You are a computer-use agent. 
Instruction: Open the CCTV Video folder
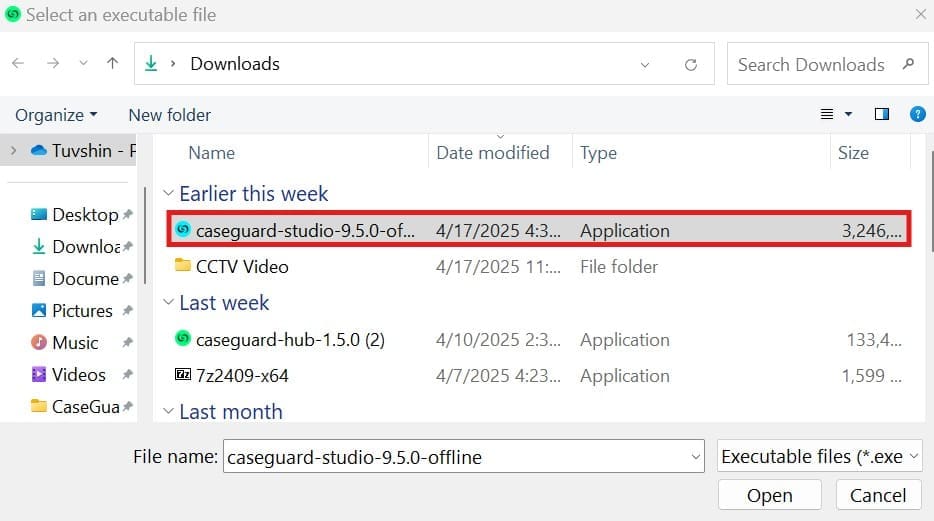click(242, 267)
